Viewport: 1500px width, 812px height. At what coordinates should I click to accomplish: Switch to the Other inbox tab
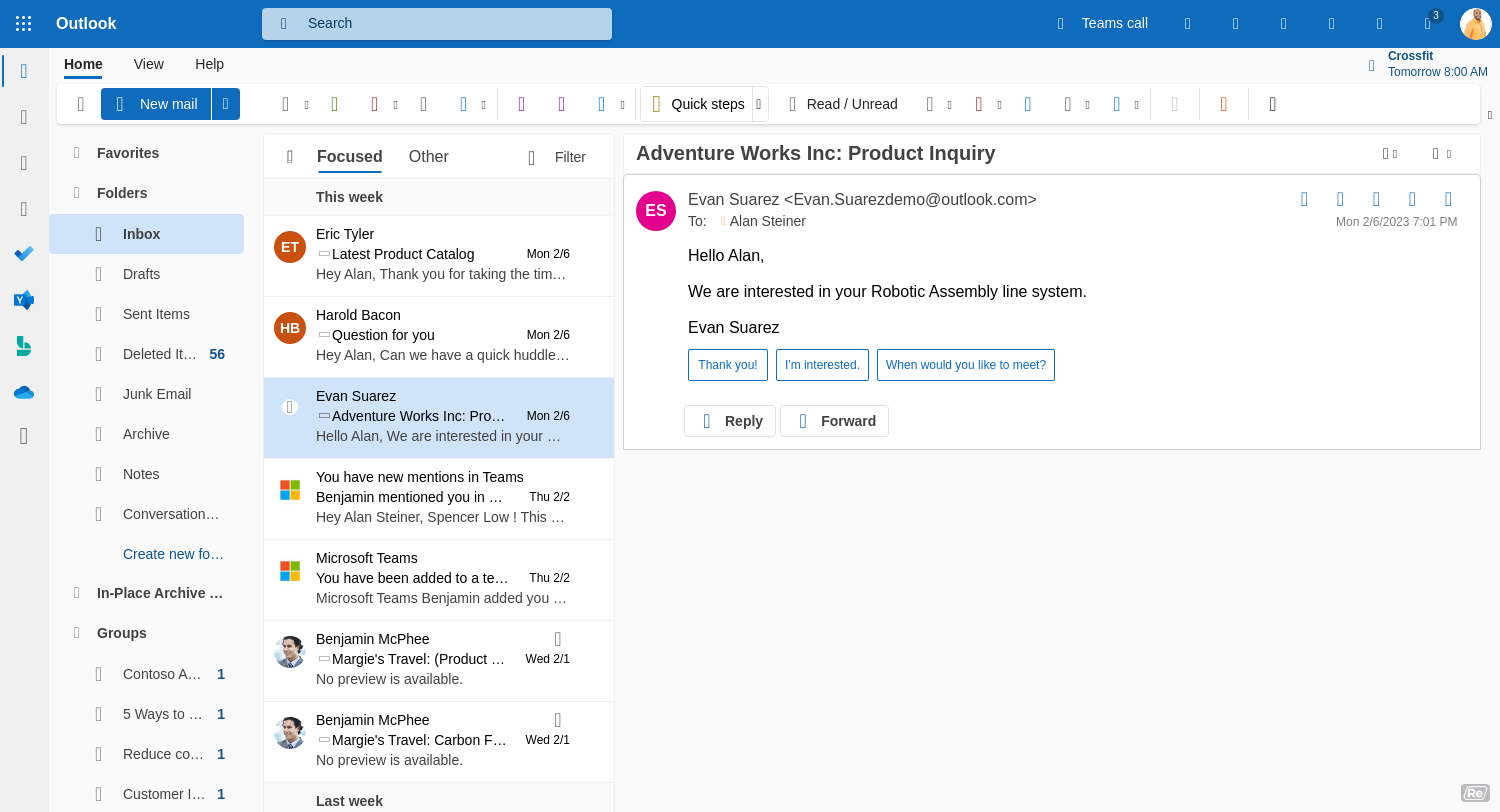[428, 157]
